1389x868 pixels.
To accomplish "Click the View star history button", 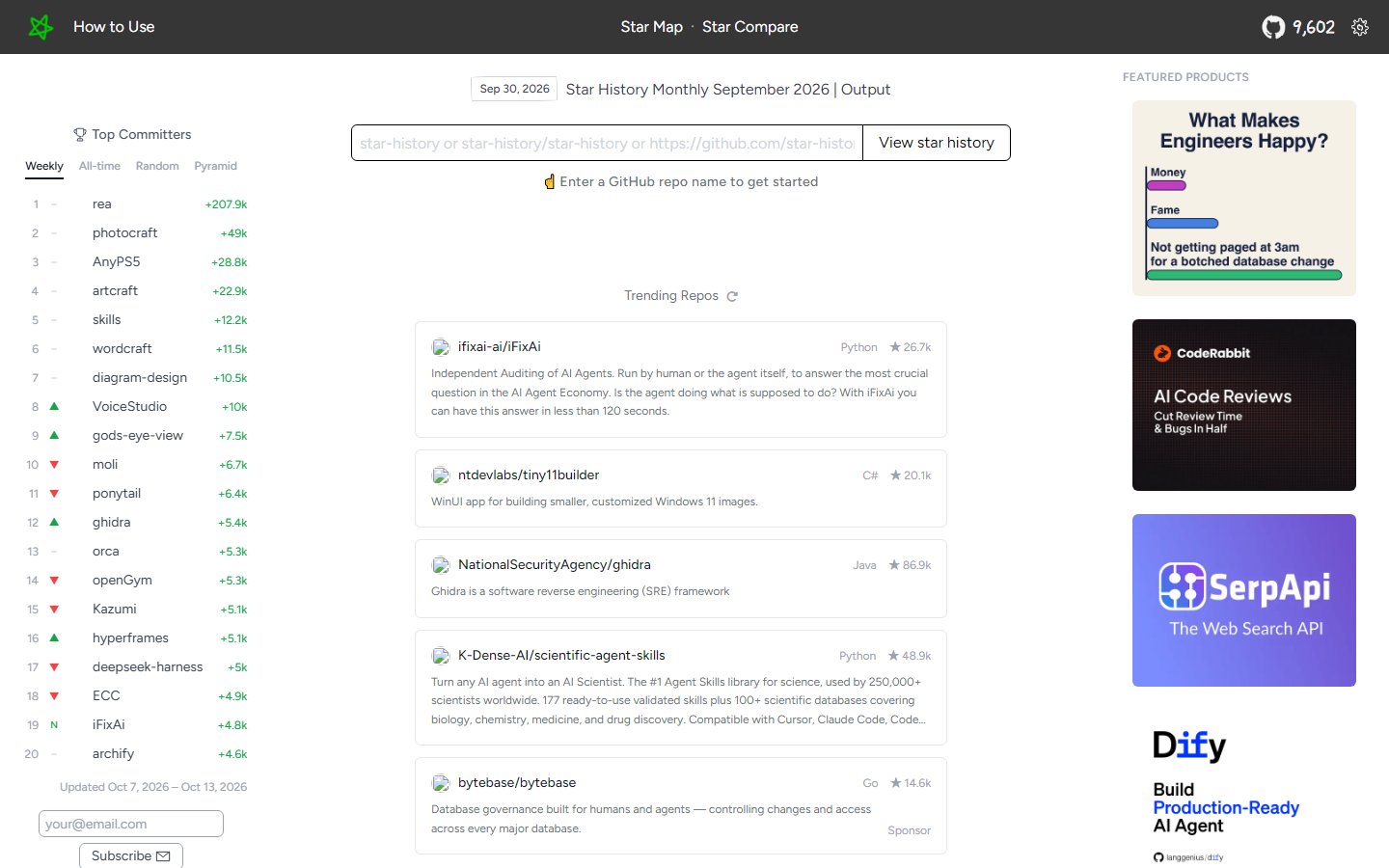I will [x=937, y=143].
